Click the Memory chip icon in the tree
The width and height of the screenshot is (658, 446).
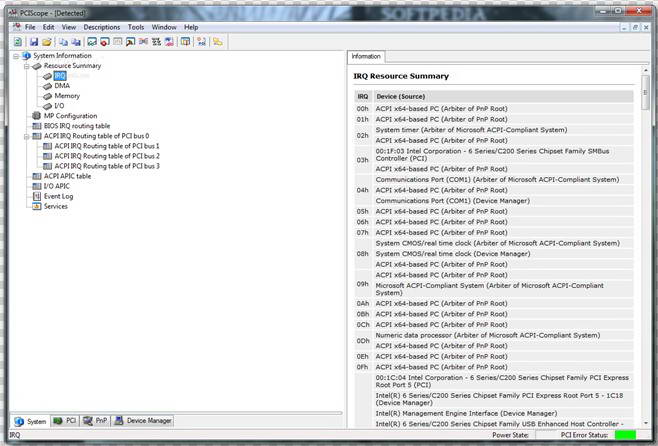(x=47, y=96)
